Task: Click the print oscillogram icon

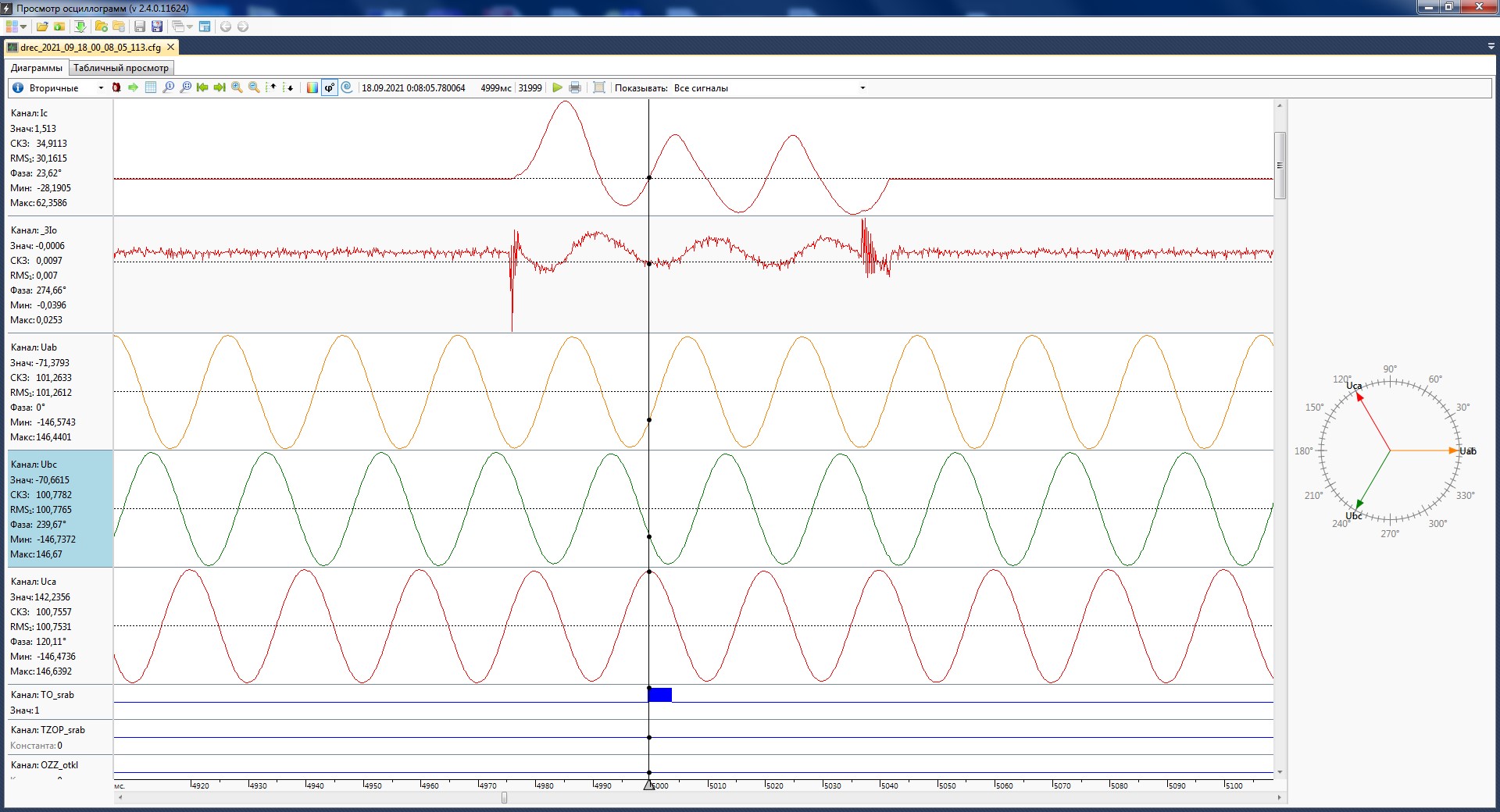Action: 575,87
